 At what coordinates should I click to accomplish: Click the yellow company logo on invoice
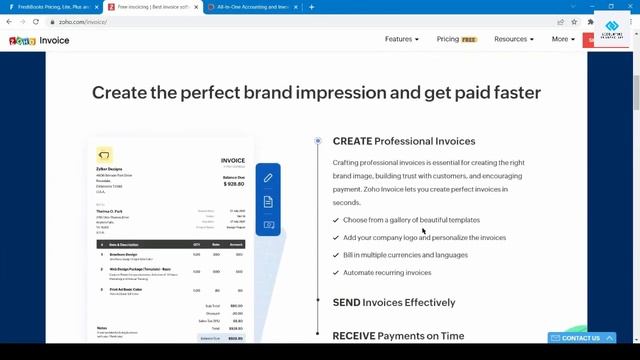pos(104,155)
